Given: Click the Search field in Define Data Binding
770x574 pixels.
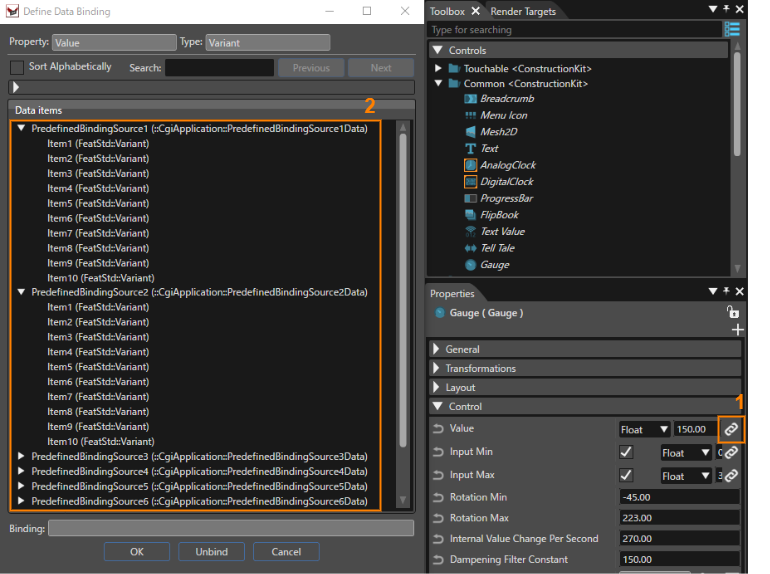Looking at the screenshot, I should click(220, 68).
